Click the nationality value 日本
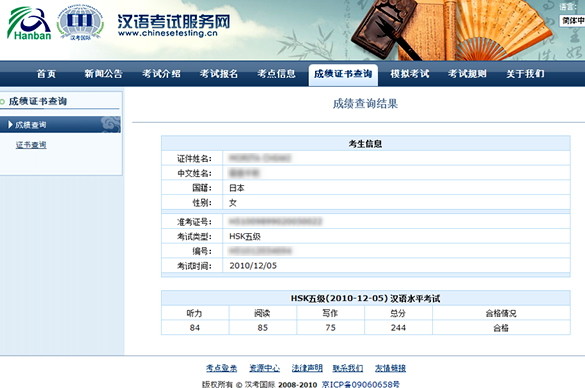This screenshot has height=388, width=585. [x=237, y=188]
